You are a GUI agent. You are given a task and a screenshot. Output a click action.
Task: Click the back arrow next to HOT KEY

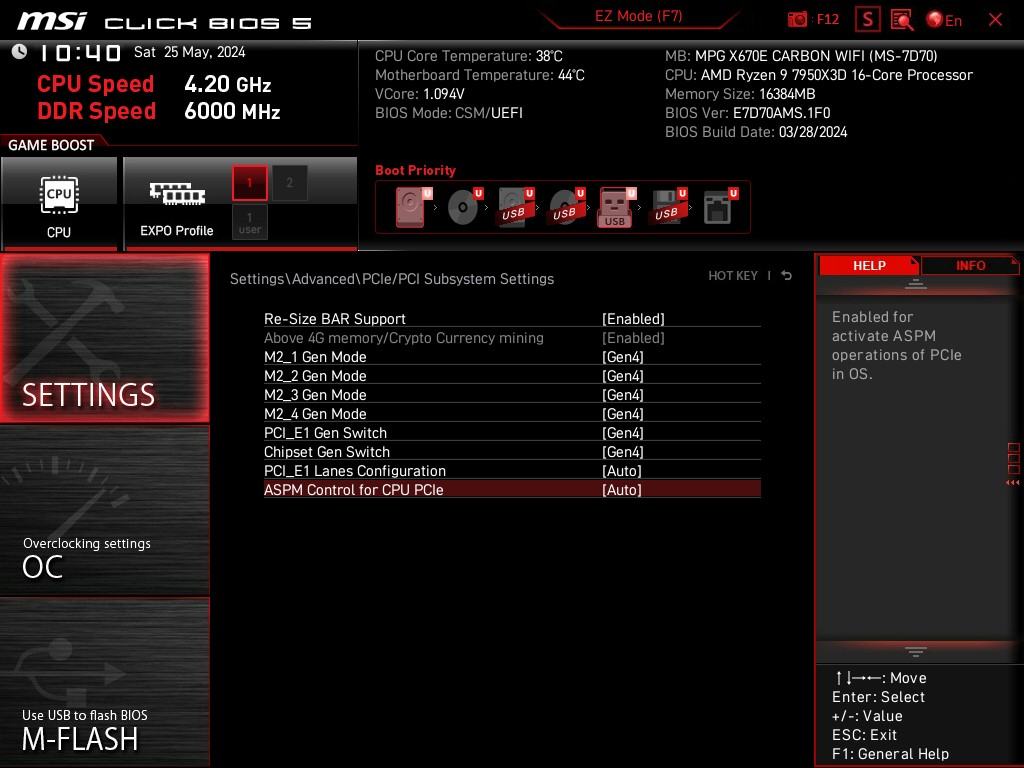[786, 276]
